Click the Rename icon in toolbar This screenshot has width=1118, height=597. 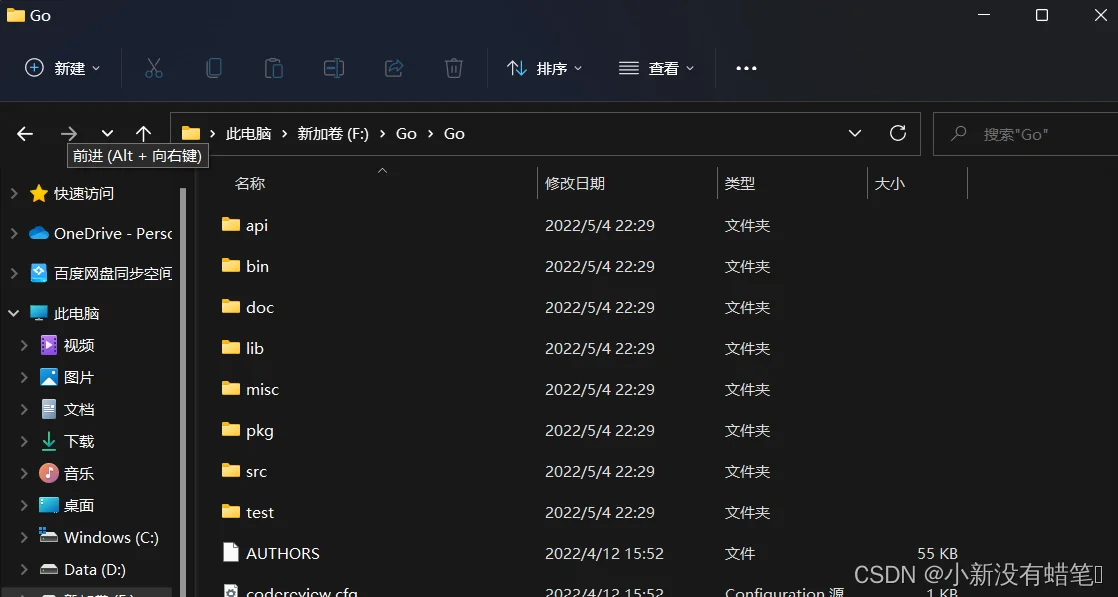tap(334, 68)
